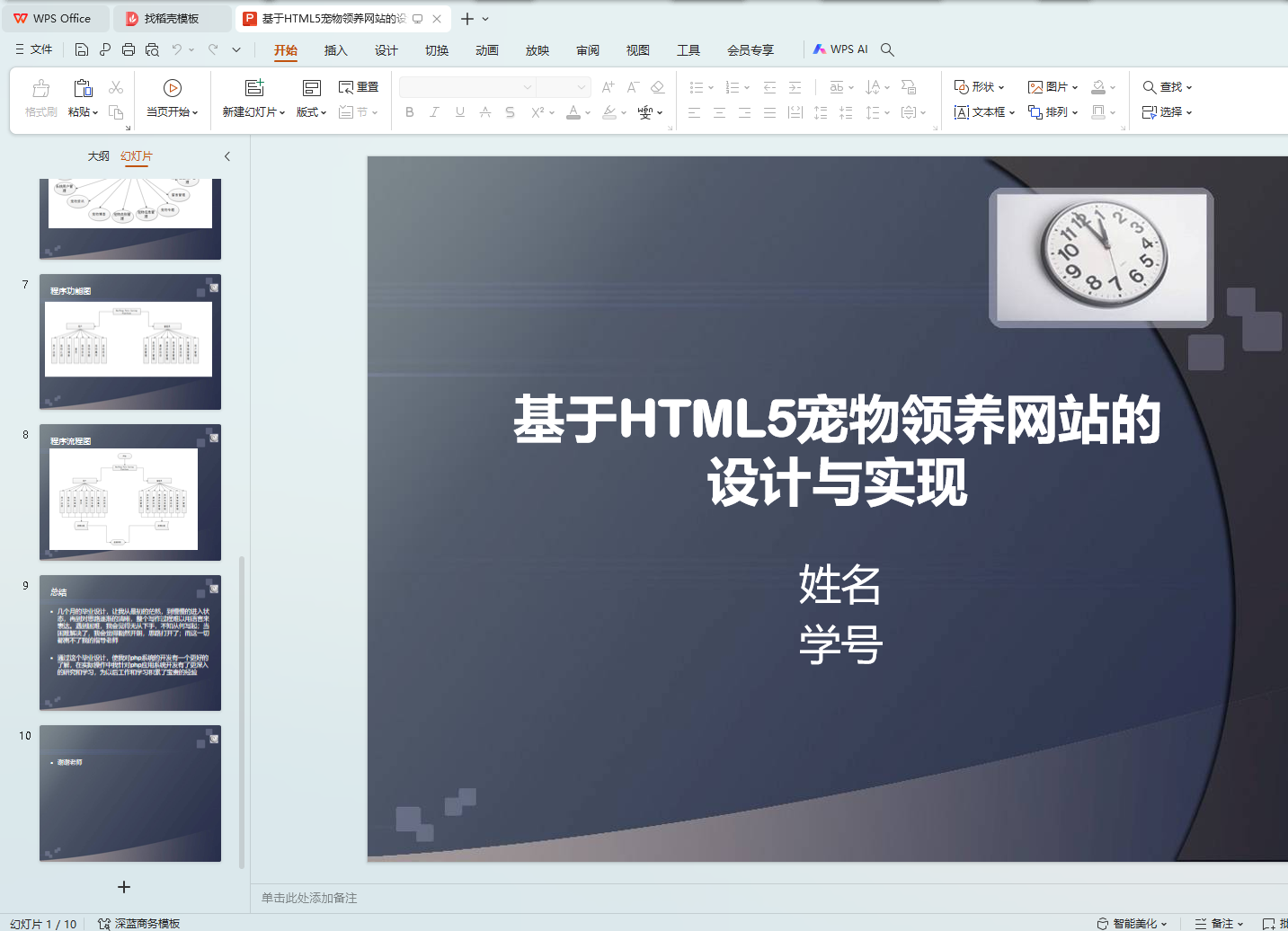Image resolution: width=1288 pixels, height=931 pixels.
Task: Decrease font size icon
Action: pyautogui.click(x=633, y=87)
